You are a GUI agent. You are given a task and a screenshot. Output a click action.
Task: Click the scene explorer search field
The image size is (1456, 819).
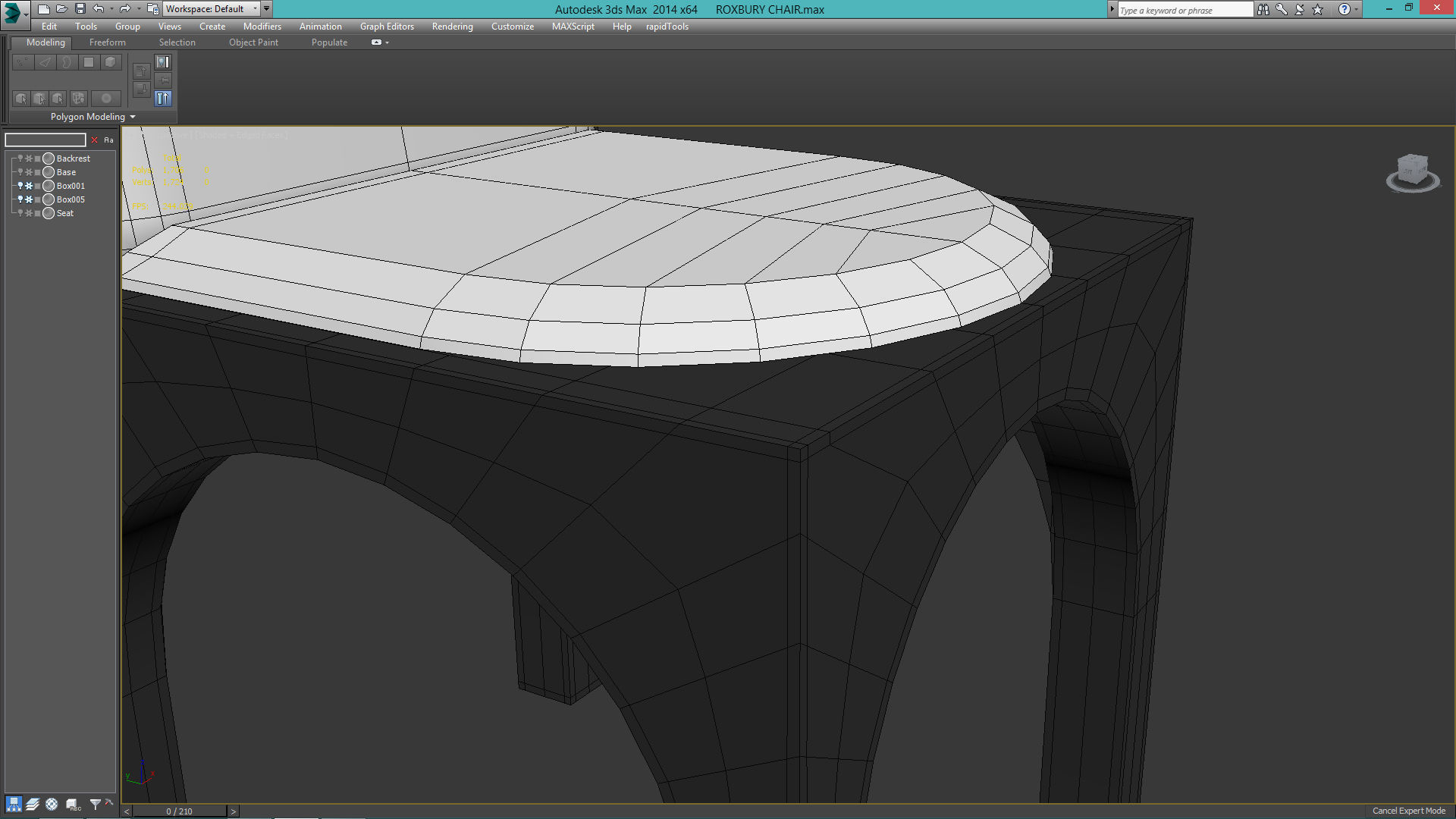click(x=45, y=140)
